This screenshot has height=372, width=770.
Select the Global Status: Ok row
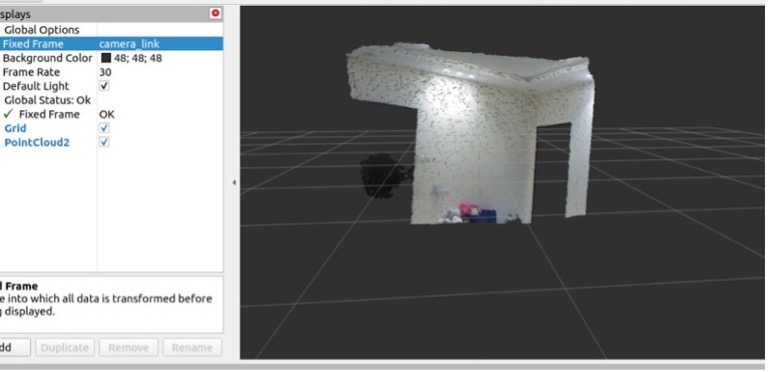point(111,100)
